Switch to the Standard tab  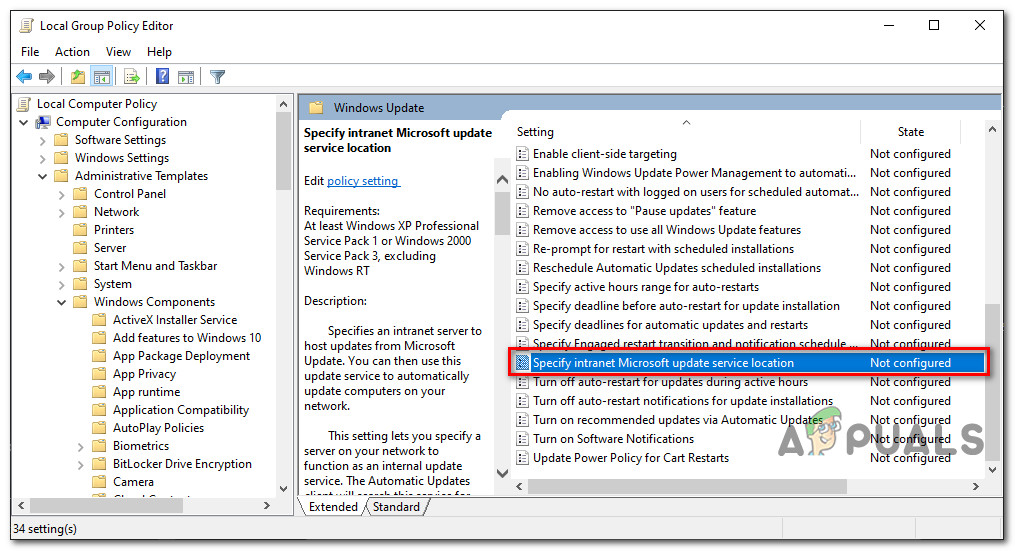[396, 507]
